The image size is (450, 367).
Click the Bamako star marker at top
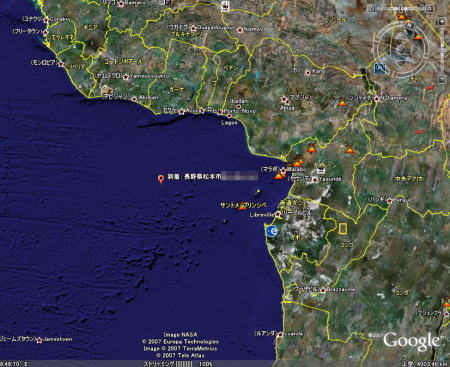pyautogui.click(x=121, y=4)
